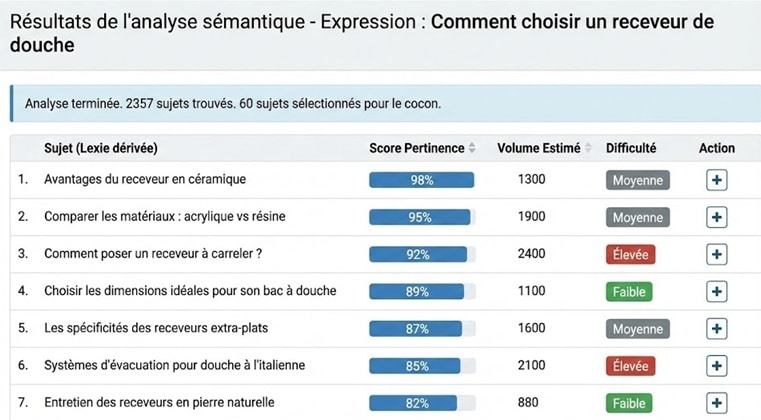Screen dimensions: 761x420
Task: Click the Sujet (Lexie dérivée) column header
Action: [101, 148]
